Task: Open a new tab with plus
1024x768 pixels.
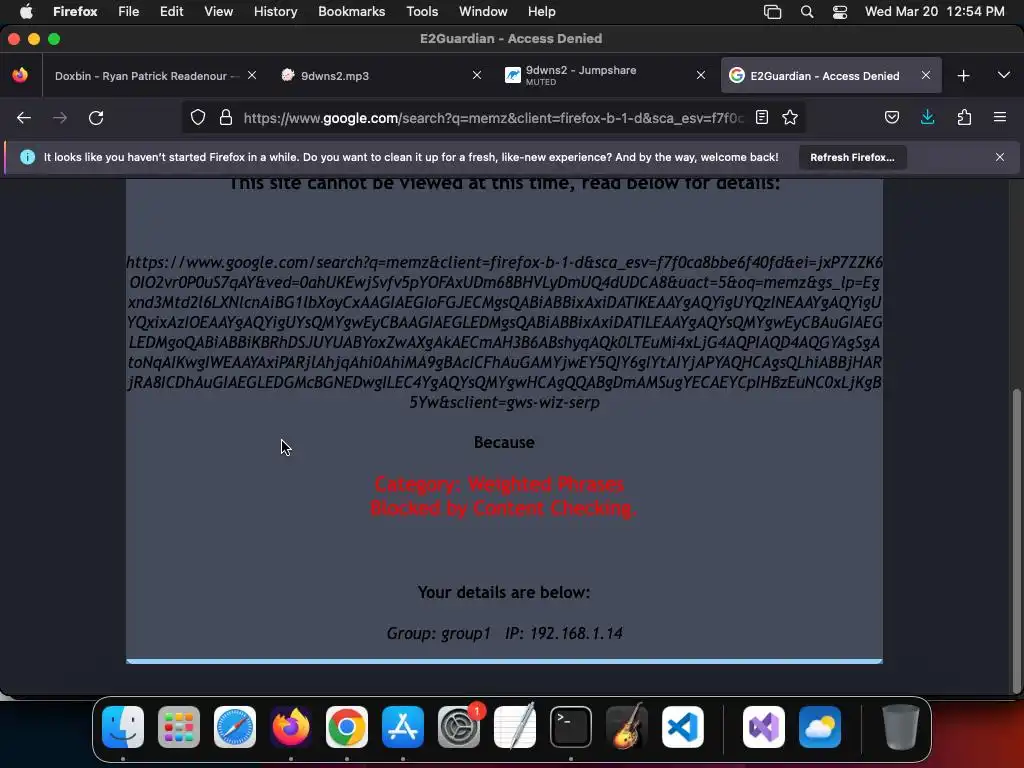Action: click(963, 76)
